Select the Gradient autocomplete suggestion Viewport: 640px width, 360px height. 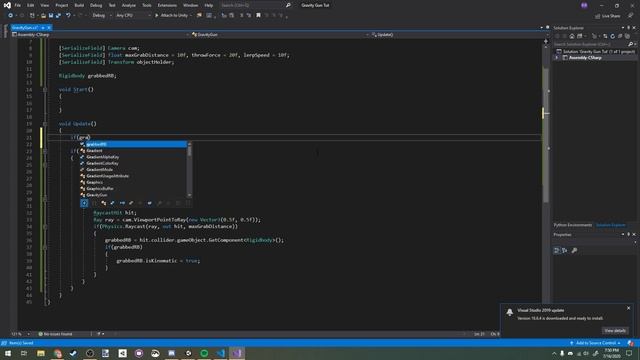(x=133, y=151)
